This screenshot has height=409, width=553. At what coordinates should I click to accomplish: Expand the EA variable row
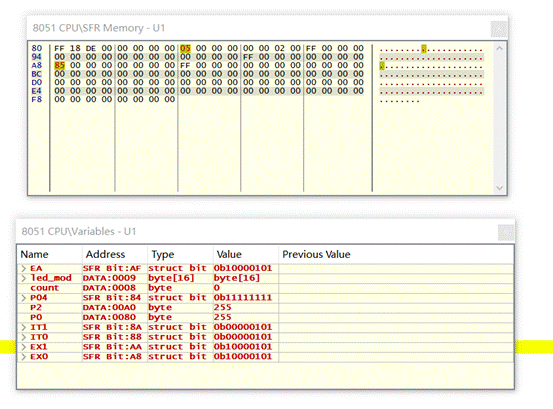[24, 268]
